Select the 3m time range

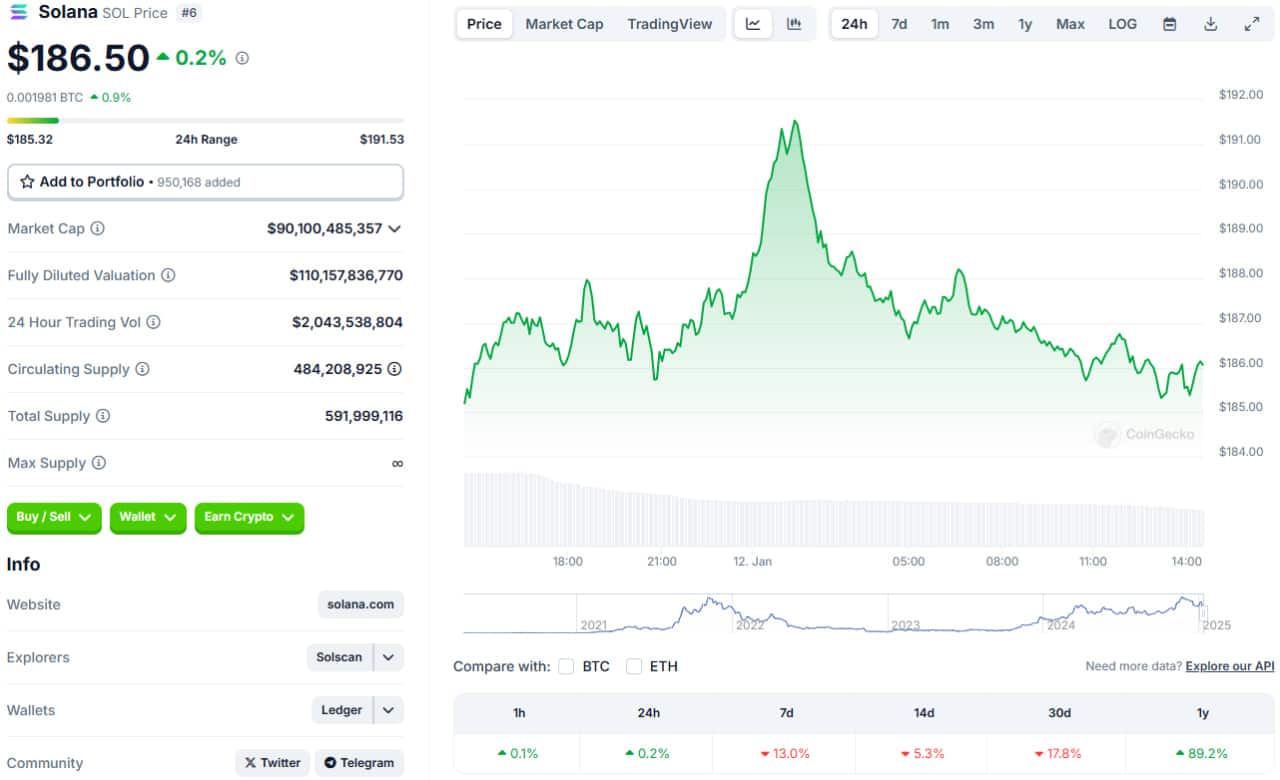tap(983, 24)
